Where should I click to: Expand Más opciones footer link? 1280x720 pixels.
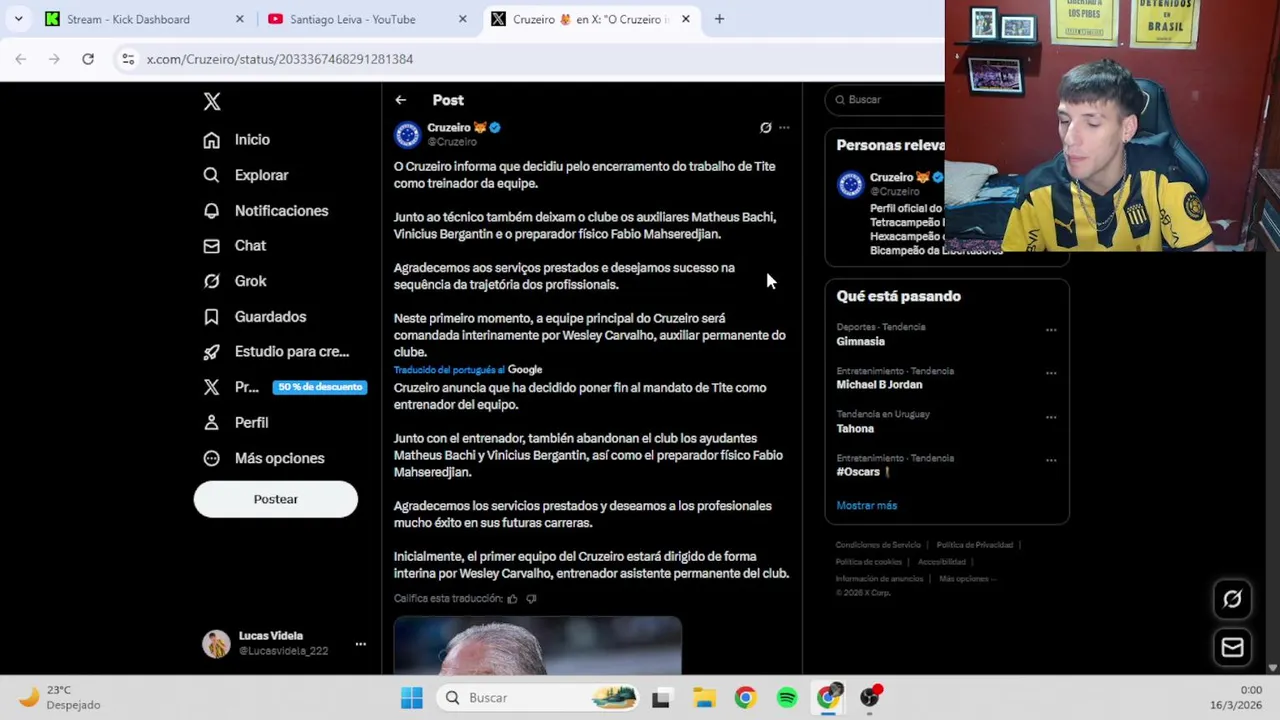click(968, 579)
